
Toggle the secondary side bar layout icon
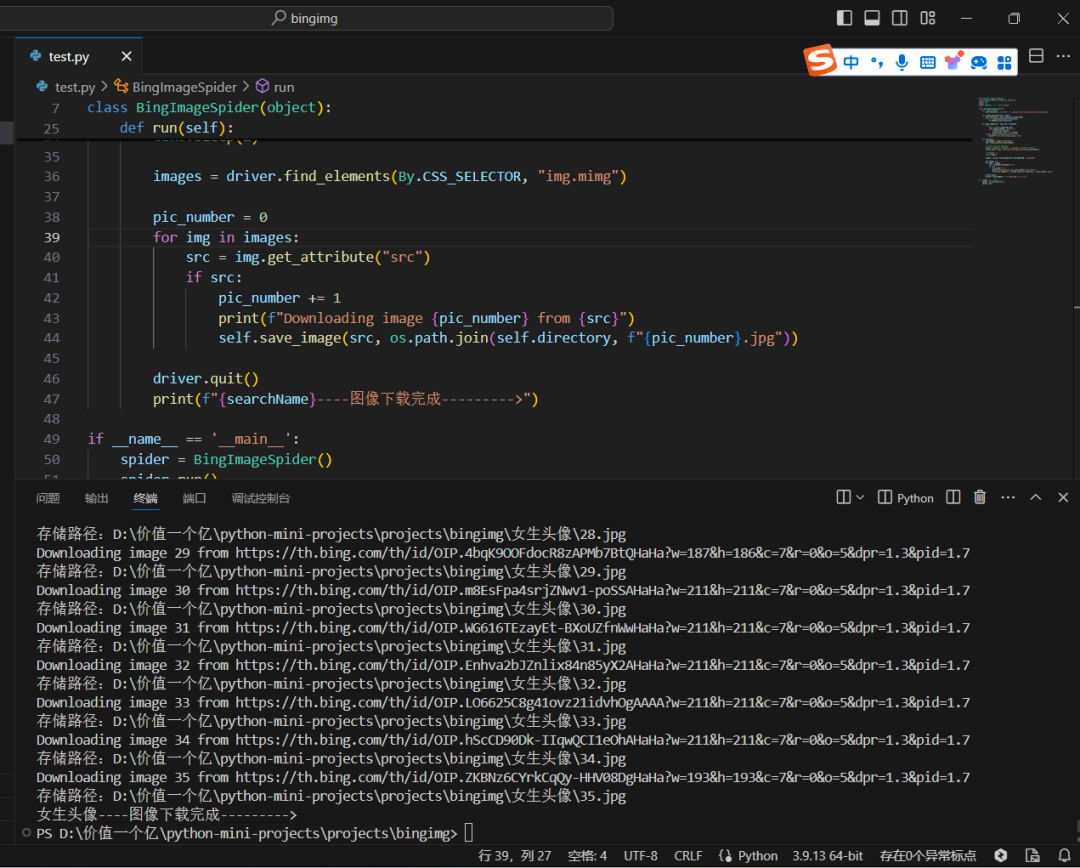(900, 18)
